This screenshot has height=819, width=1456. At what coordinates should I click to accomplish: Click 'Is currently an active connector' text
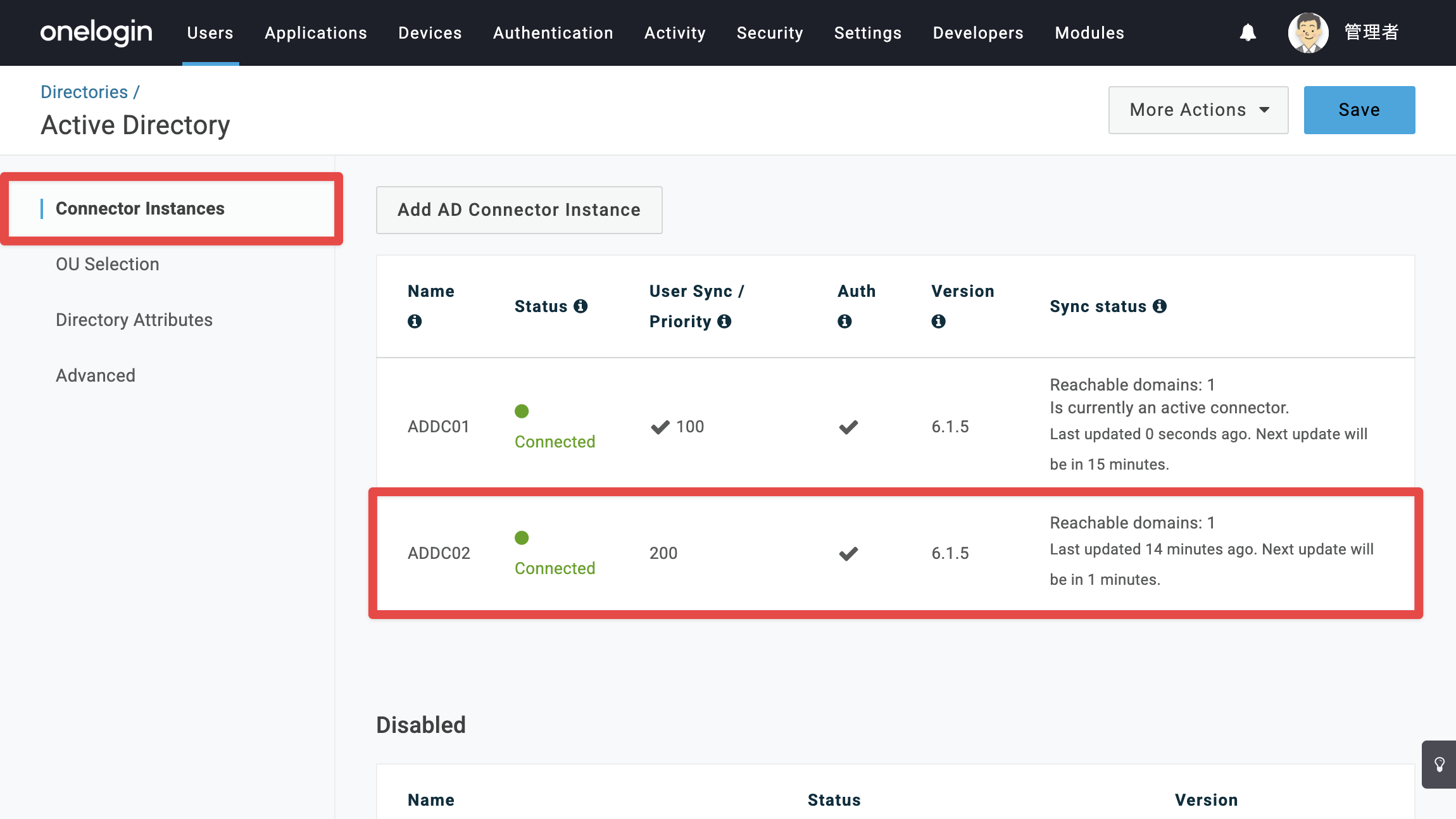point(1169,408)
